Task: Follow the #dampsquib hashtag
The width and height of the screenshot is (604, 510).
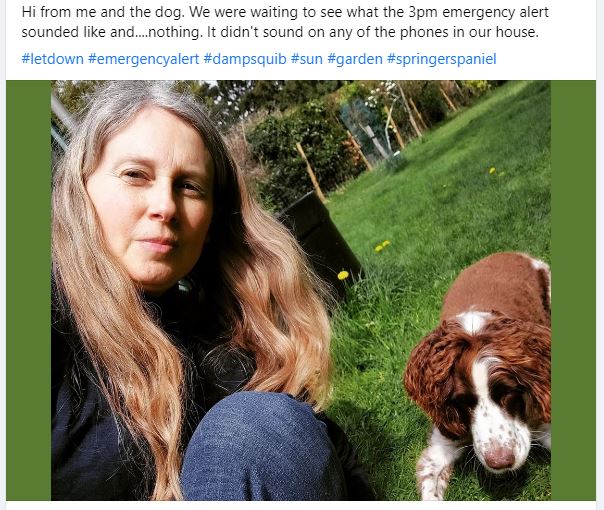Action: click(x=245, y=59)
